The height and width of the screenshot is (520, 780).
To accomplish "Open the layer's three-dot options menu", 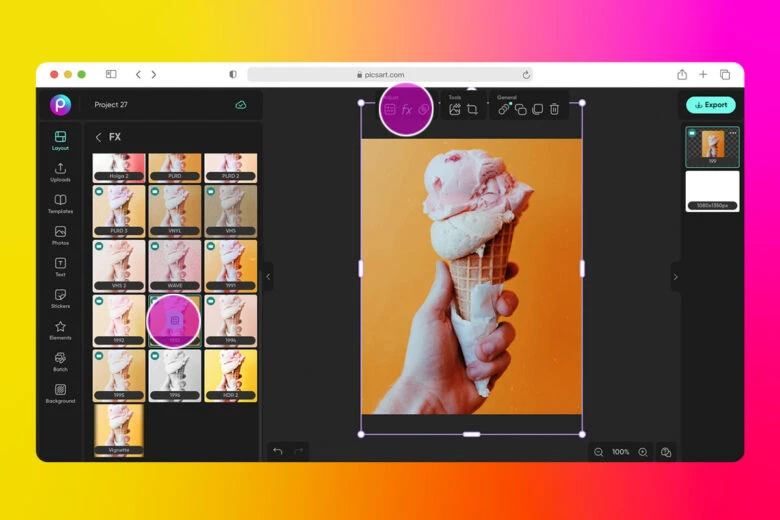I will [732, 133].
